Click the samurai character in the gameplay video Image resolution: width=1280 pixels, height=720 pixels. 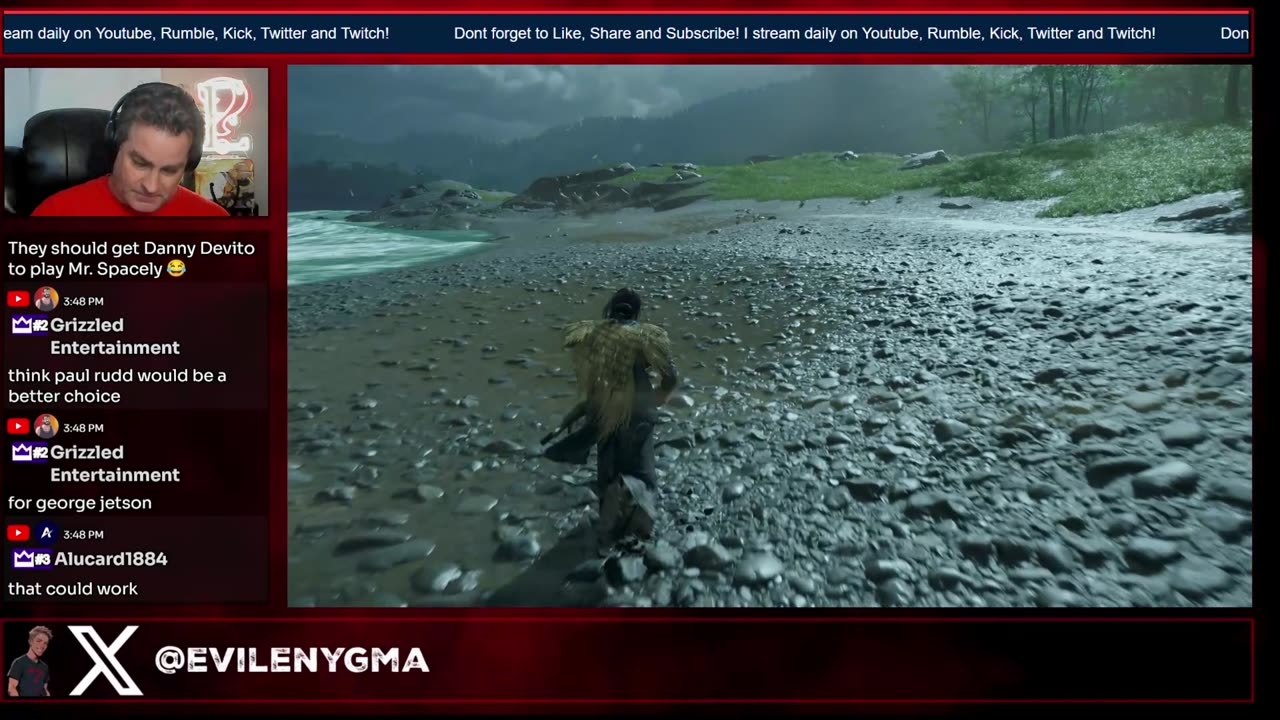coord(618,420)
